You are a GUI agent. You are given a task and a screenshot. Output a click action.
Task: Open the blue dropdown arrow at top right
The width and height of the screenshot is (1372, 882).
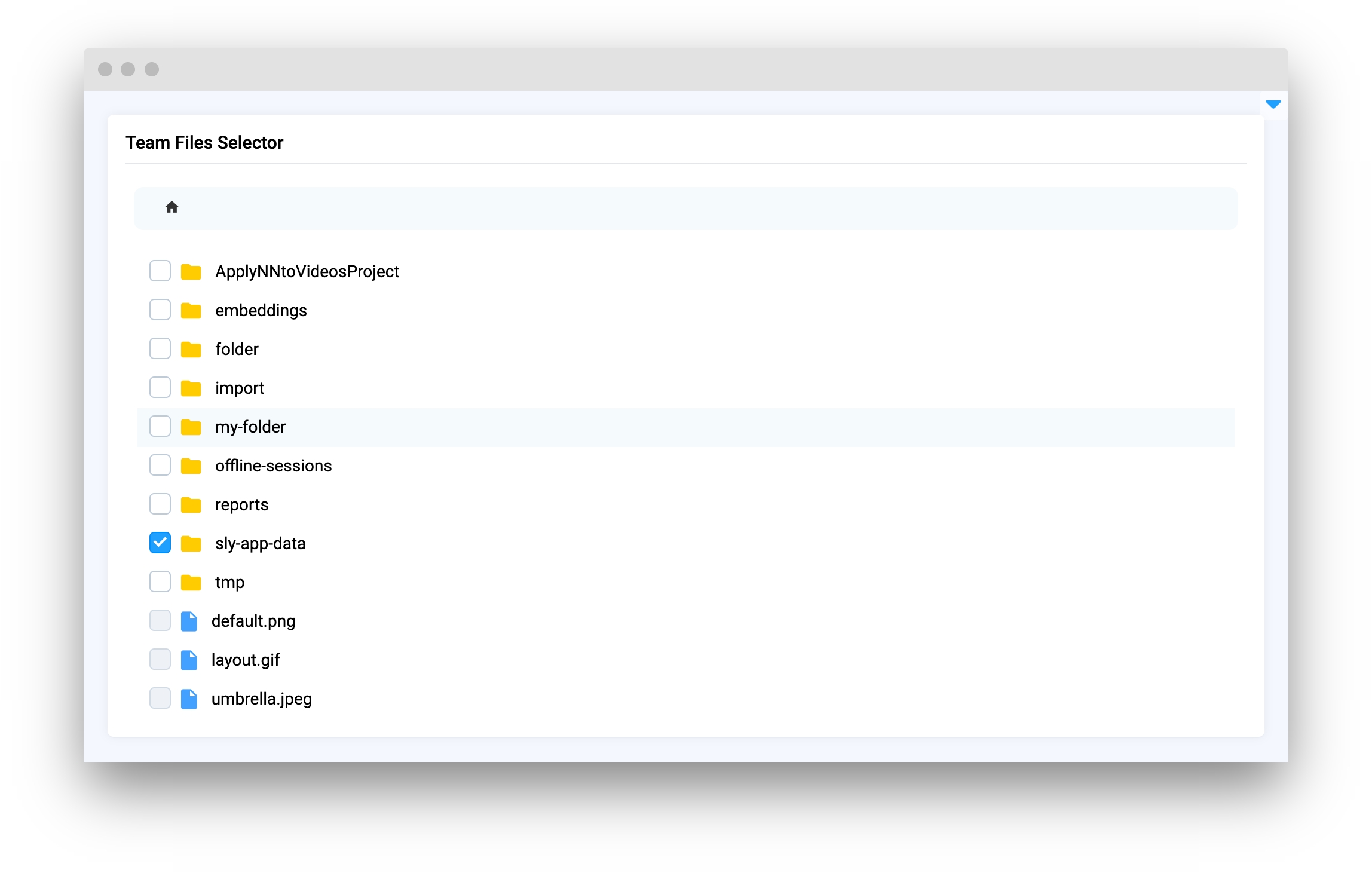coord(1273,105)
